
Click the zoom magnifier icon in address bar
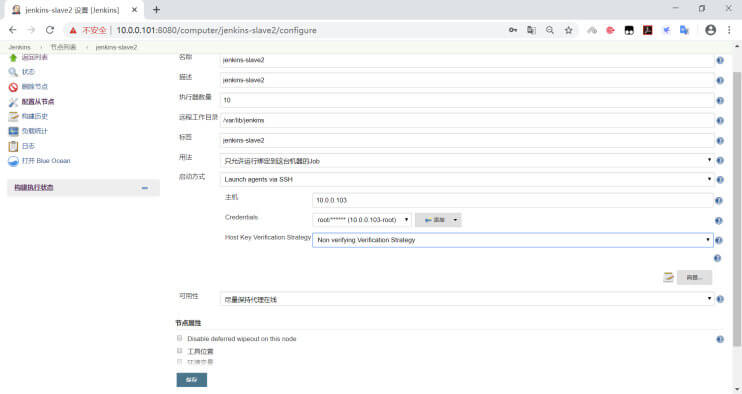click(550, 30)
